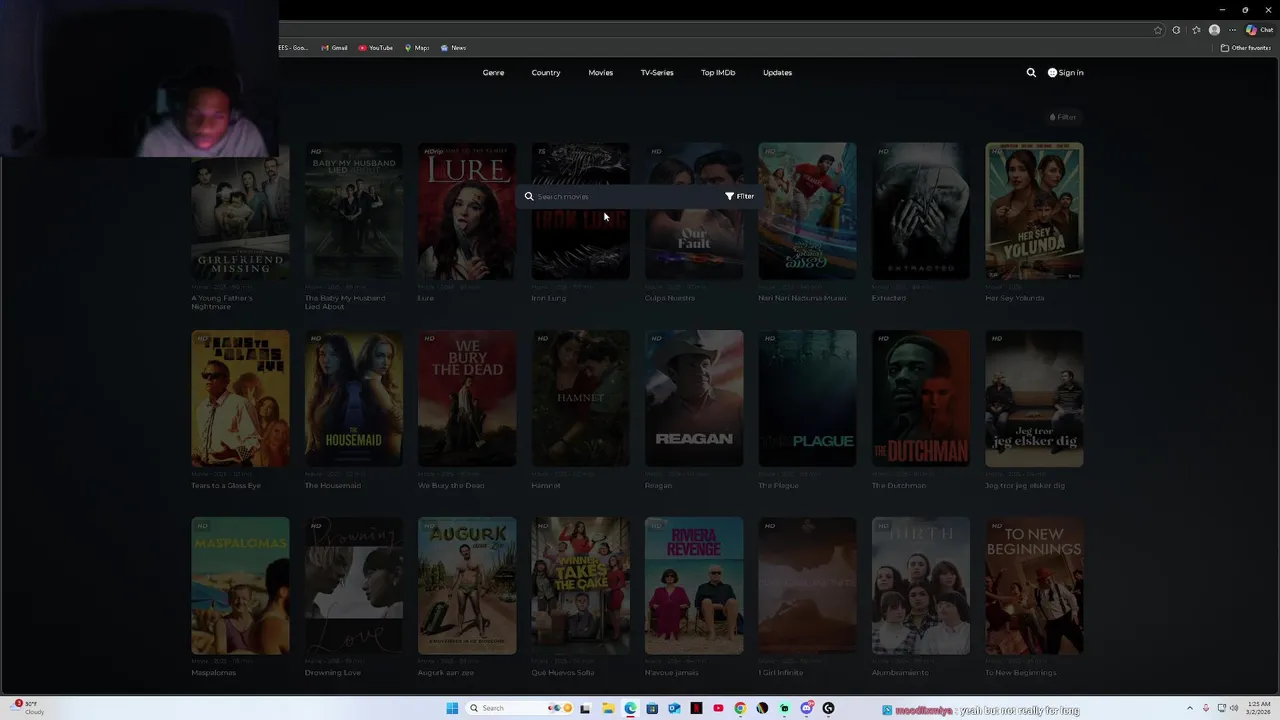Open Other favorites folder
The height and width of the screenshot is (720, 1280).
[1246, 48]
